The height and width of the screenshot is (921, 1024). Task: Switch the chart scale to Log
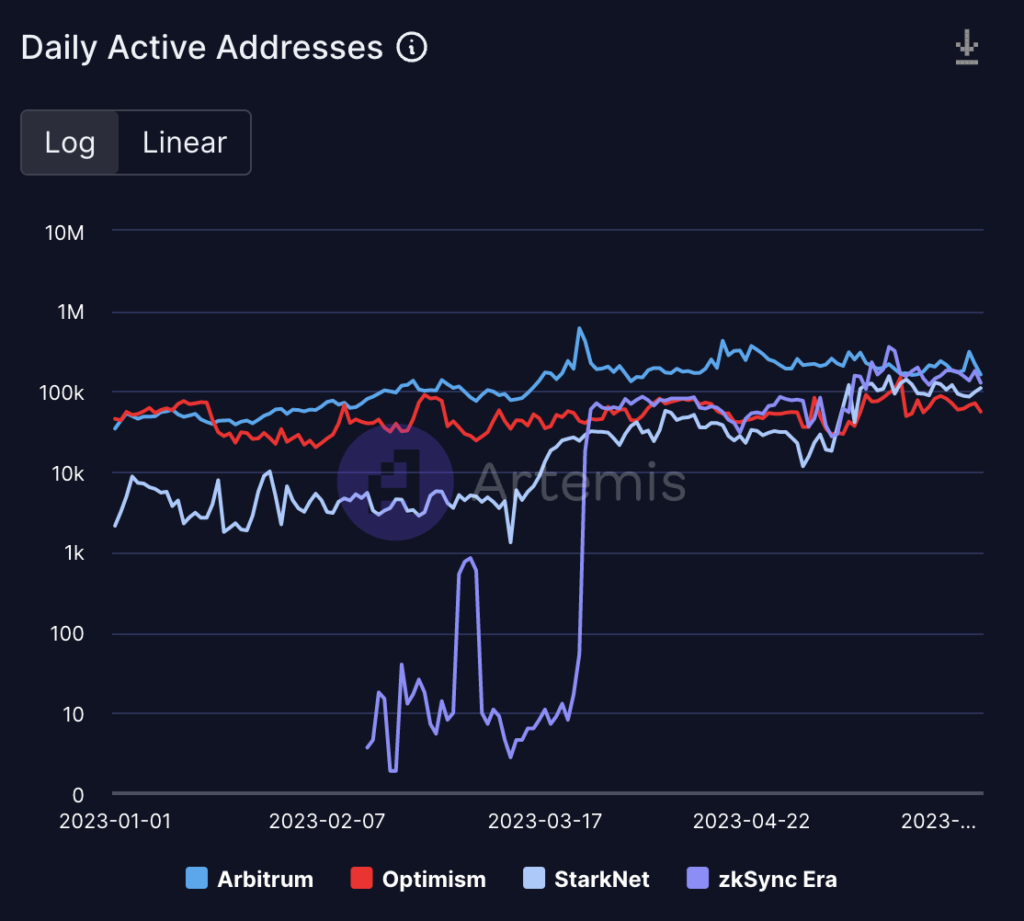pyautogui.click(x=70, y=142)
